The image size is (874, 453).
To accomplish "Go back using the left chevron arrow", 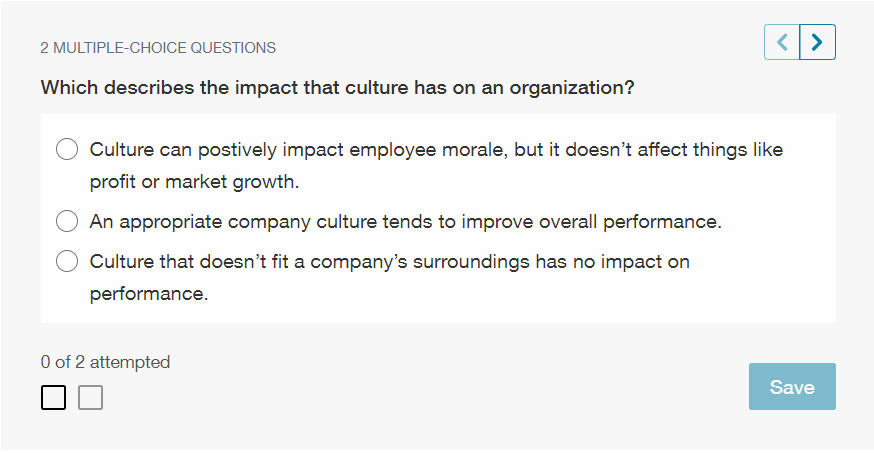I will pyautogui.click(x=782, y=43).
